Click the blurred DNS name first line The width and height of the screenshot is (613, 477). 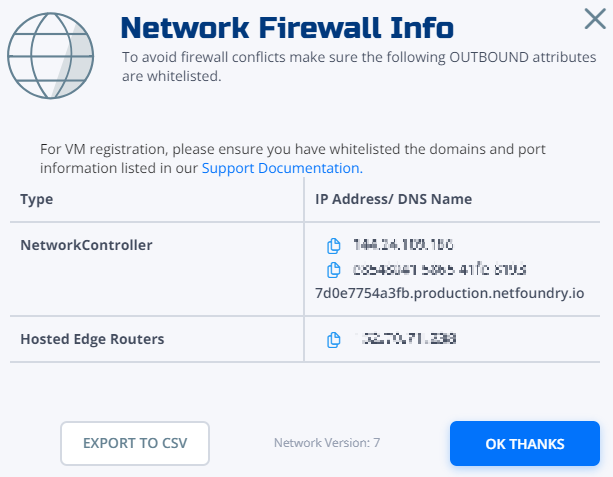click(x=439, y=269)
